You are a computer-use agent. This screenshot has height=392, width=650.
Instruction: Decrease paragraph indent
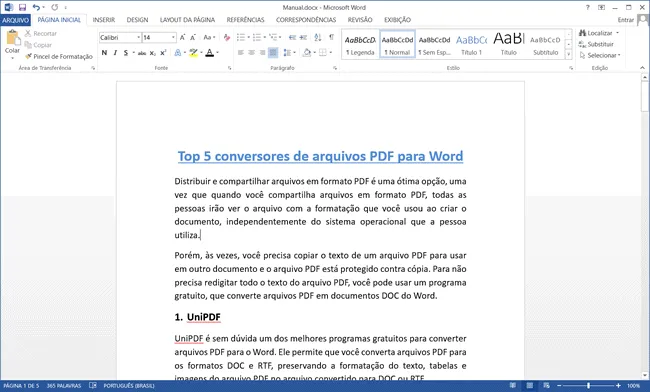tap(293, 38)
